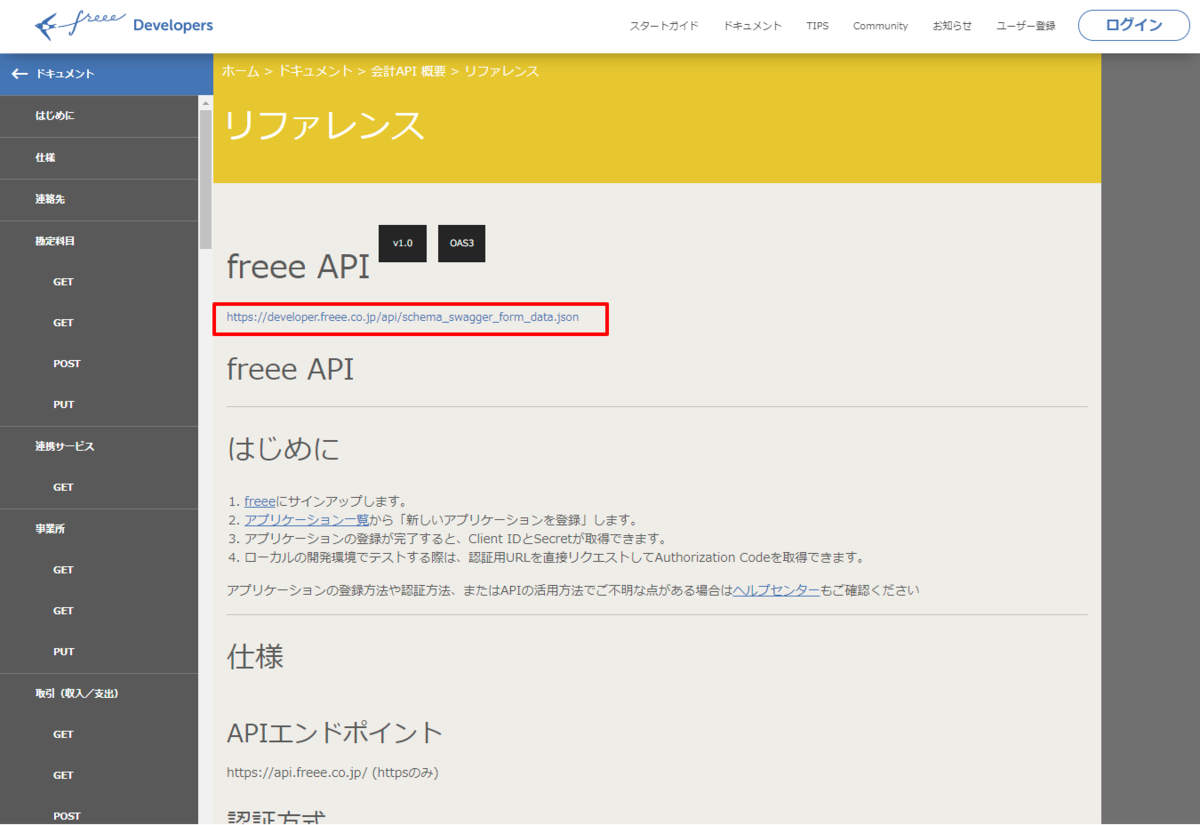Image resolution: width=1200 pixels, height=825 pixels.
Task: Open お知らせ in the top navigation
Action: pyautogui.click(x=952, y=26)
